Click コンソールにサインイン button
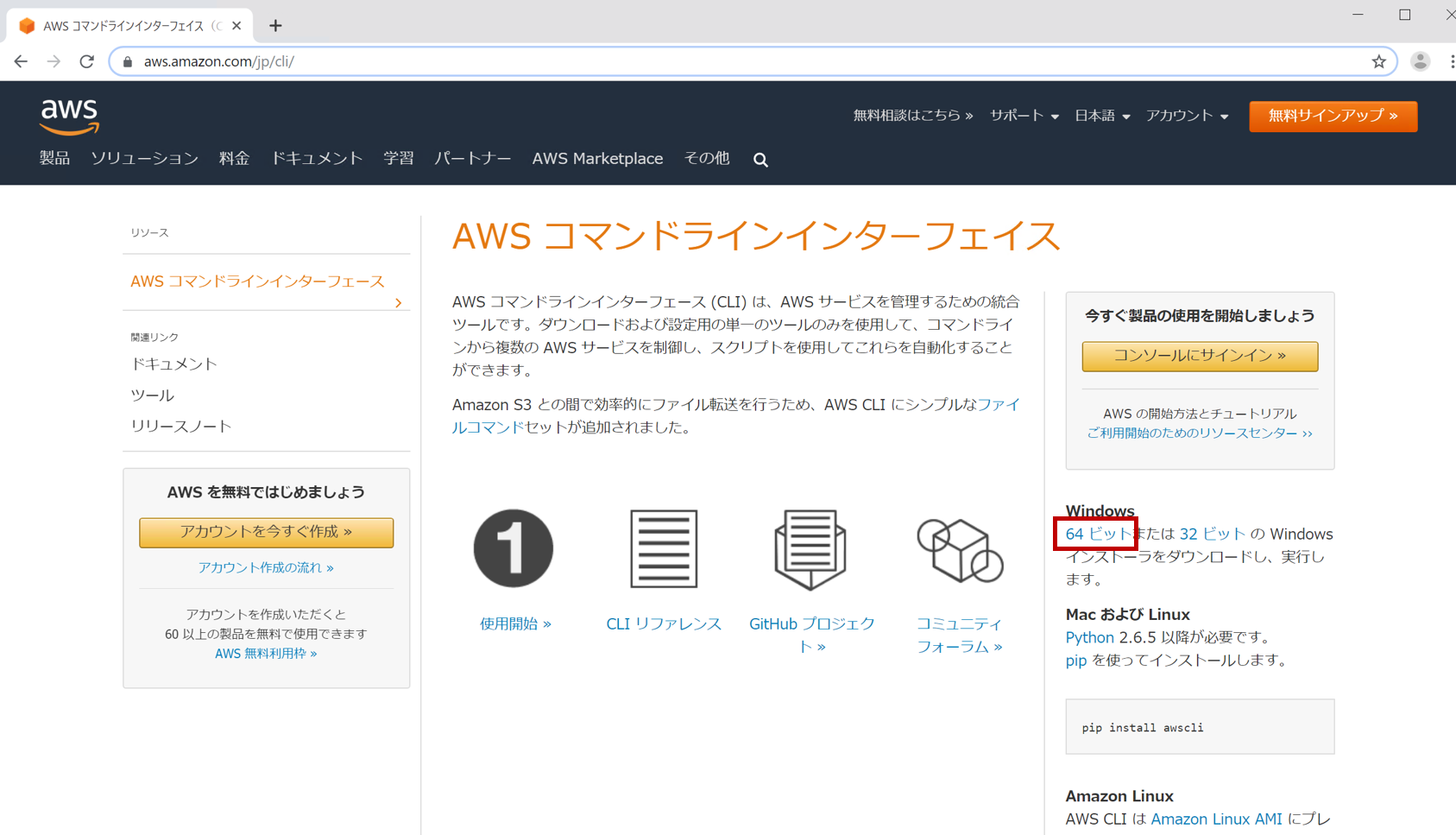This screenshot has height=835, width=1456. point(1200,356)
